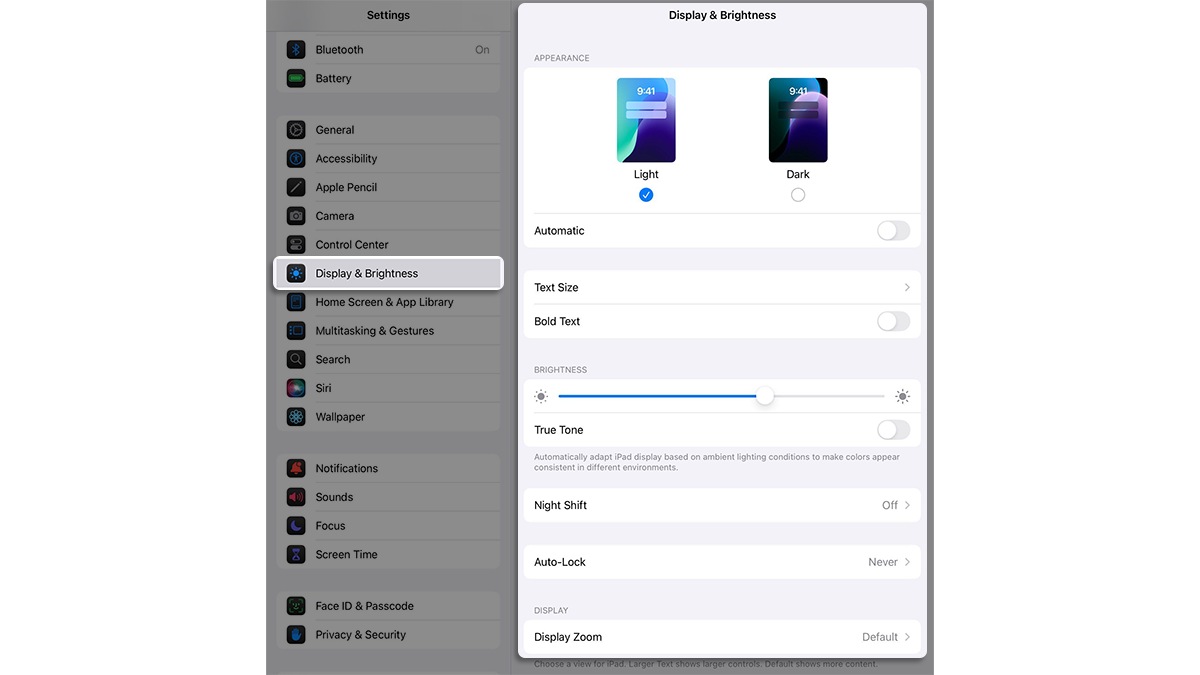Open Night Shift via its chevron

pyautogui.click(x=907, y=505)
